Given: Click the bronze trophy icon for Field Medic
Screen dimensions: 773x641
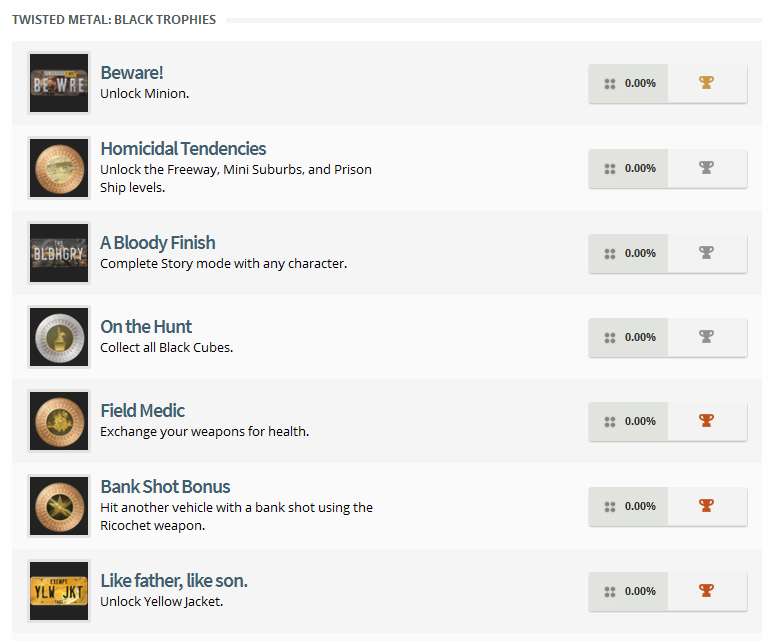Looking at the screenshot, I should (x=707, y=421).
